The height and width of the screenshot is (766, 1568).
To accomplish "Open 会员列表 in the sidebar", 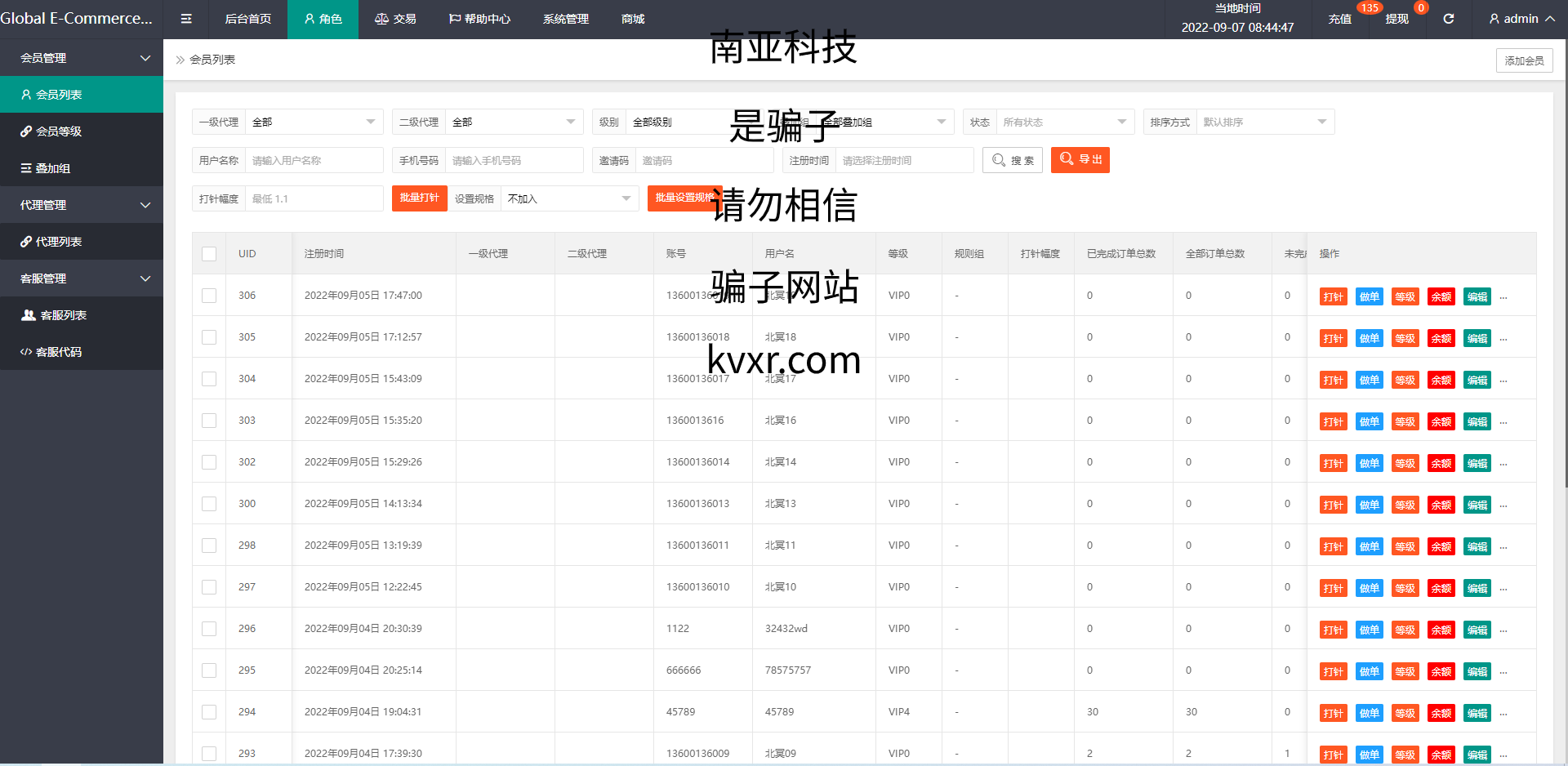I will (82, 95).
